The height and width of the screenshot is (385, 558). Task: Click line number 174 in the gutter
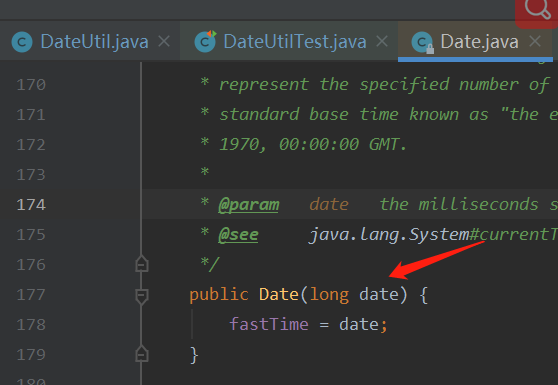31,205
